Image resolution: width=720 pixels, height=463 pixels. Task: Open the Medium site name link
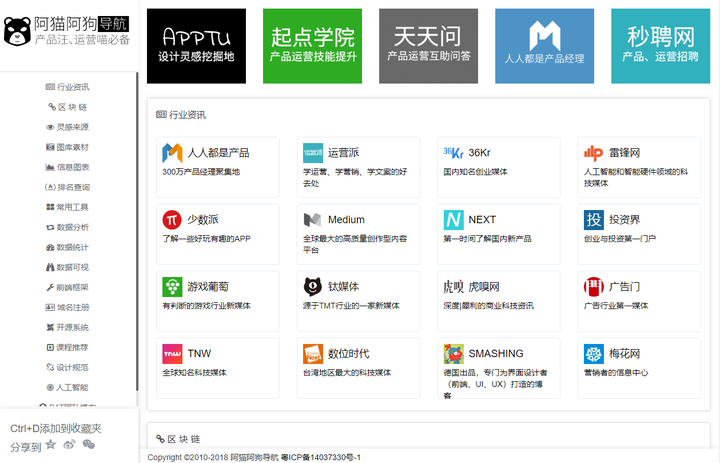pos(346,220)
